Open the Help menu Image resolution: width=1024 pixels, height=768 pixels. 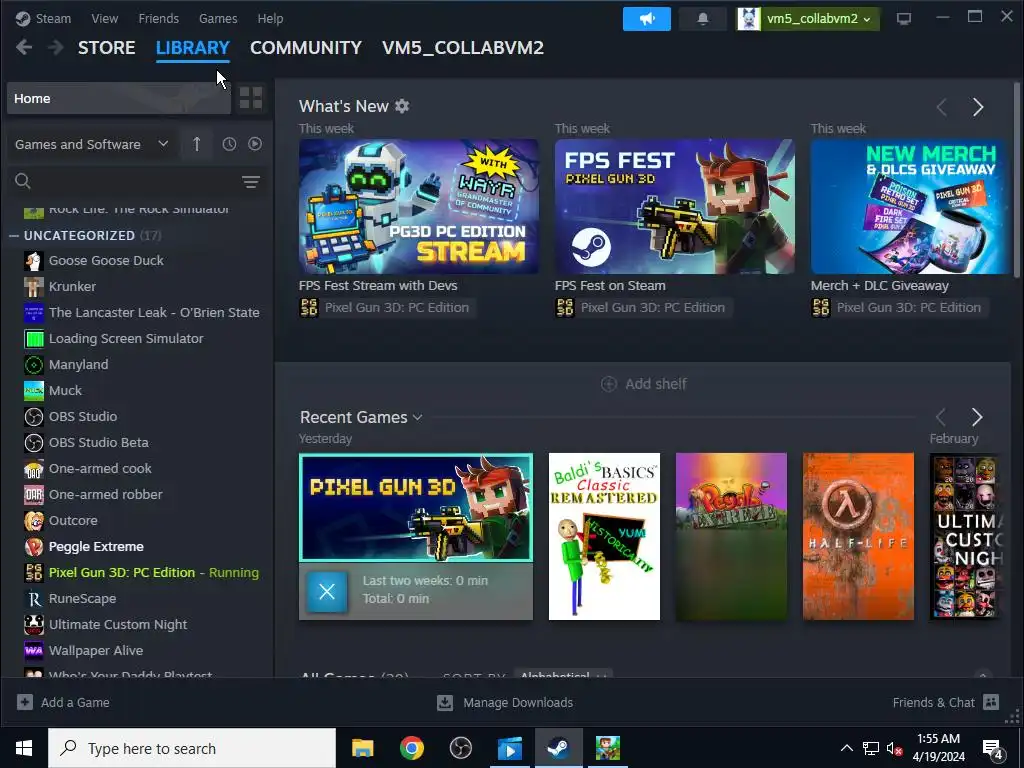270,18
